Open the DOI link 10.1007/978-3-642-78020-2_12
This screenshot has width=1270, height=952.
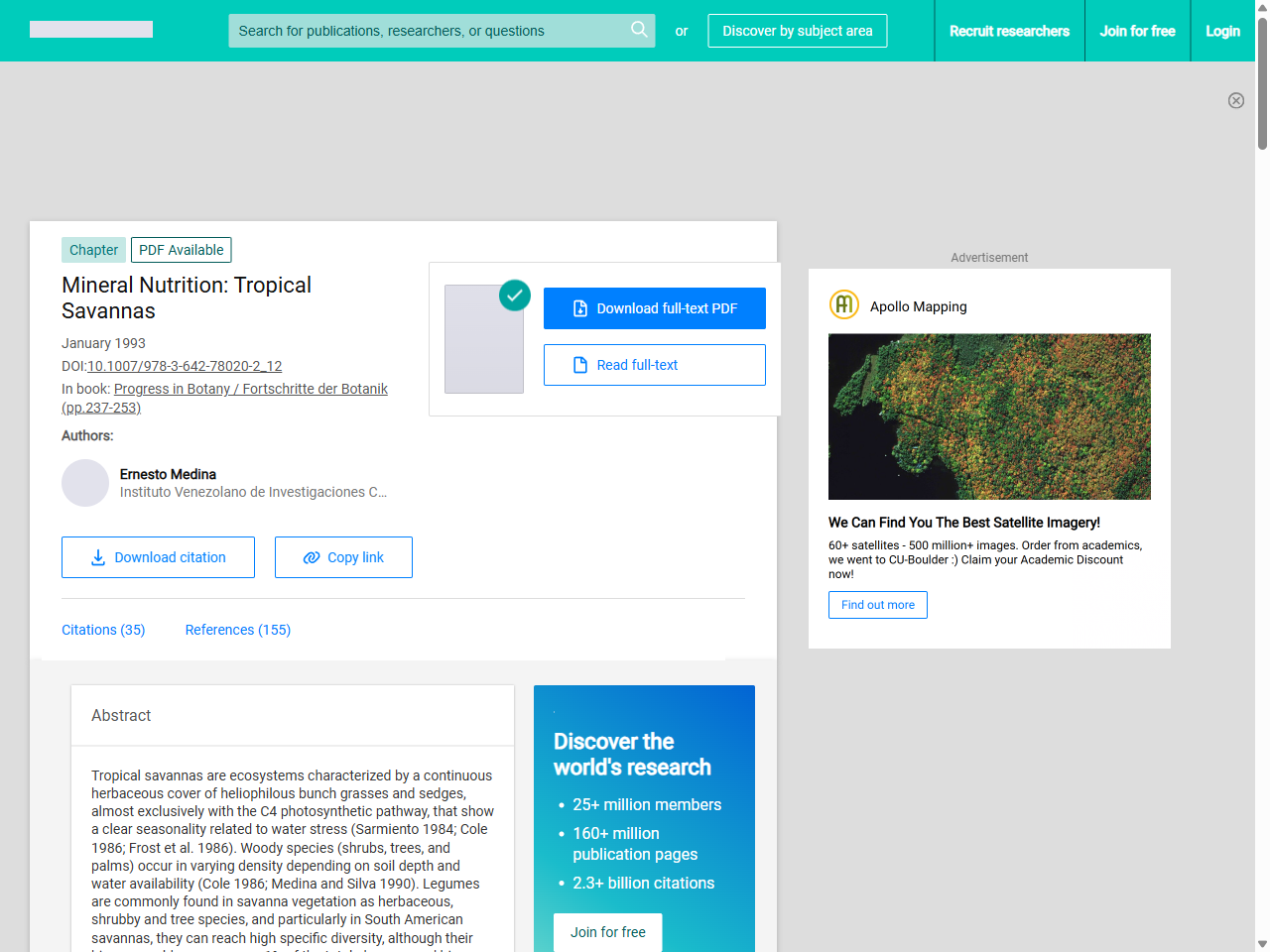[x=185, y=366]
